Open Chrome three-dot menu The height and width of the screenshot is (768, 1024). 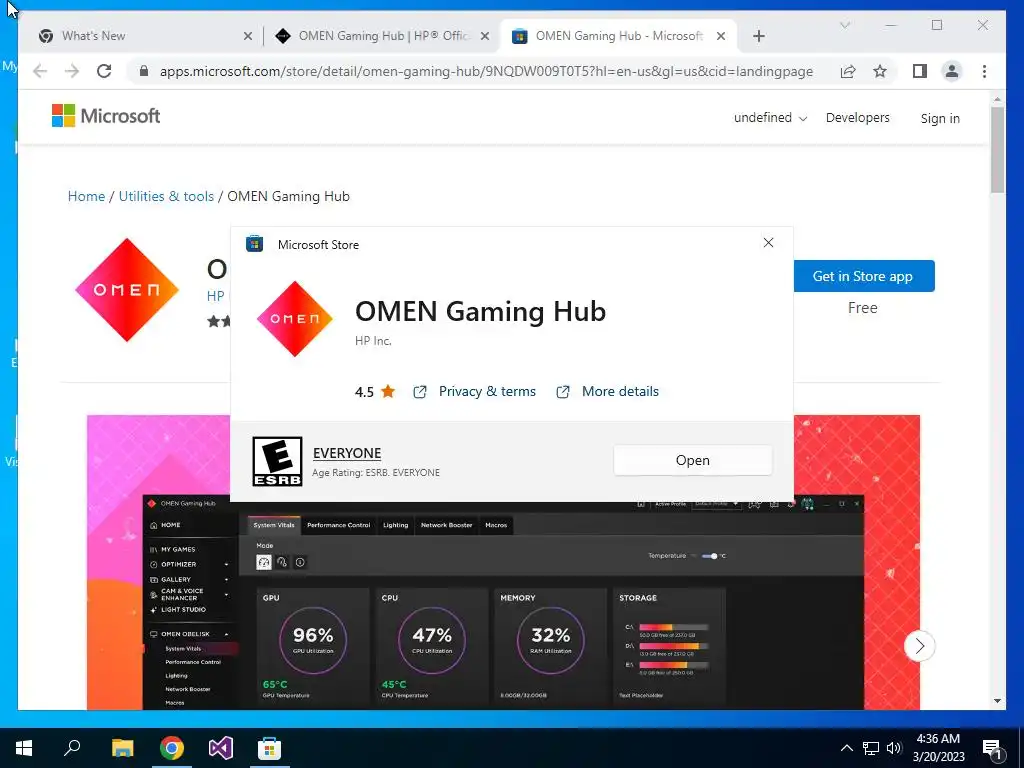coord(984,71)
